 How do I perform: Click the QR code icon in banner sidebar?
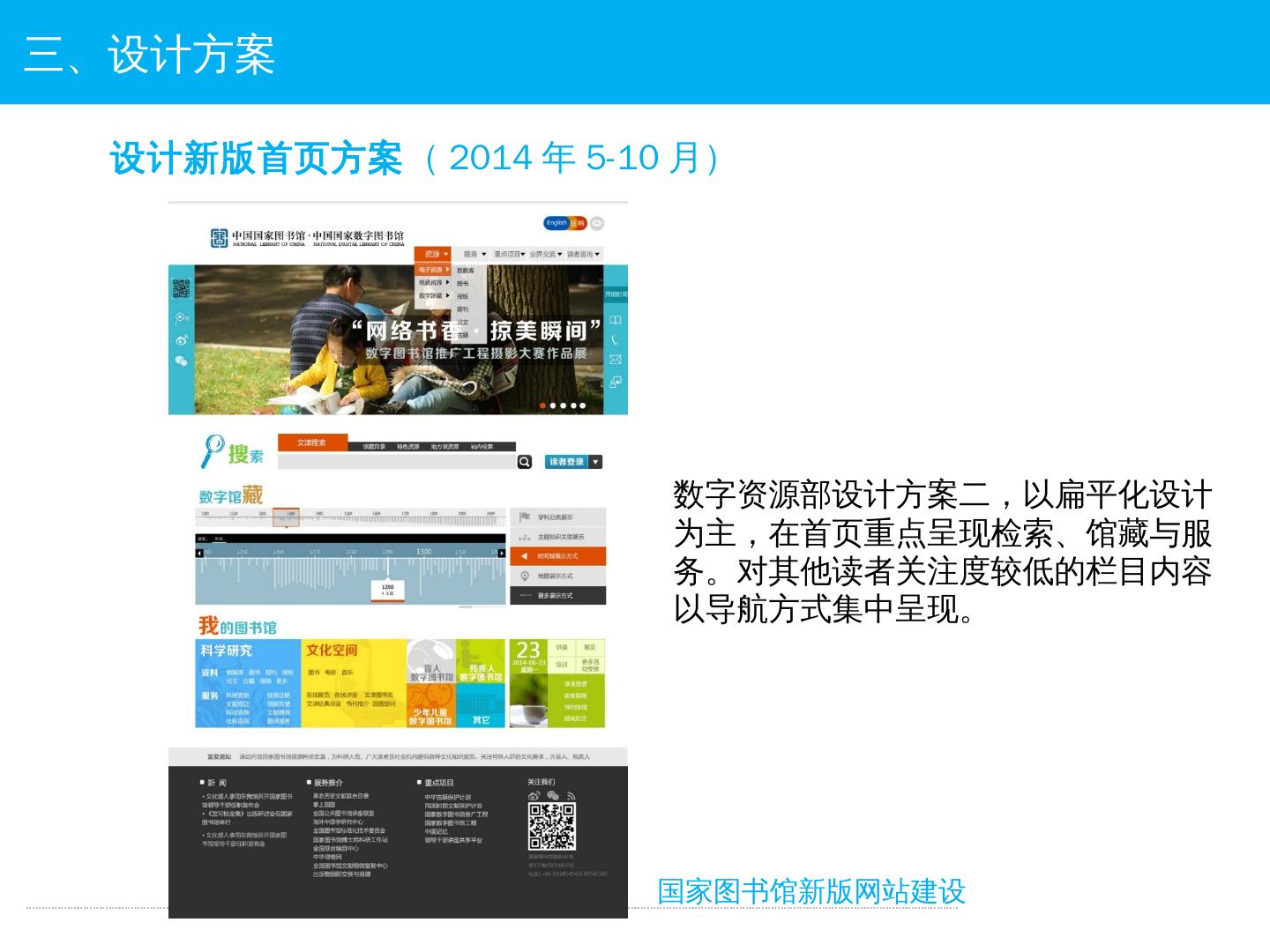point(181,288)
